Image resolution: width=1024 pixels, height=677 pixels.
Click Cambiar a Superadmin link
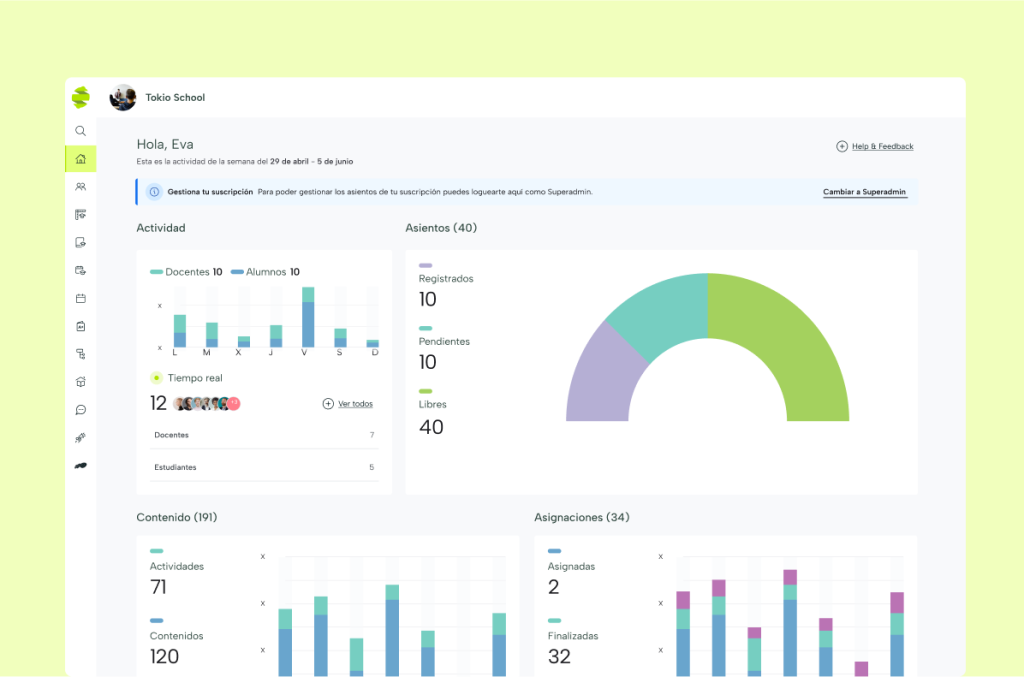(x=865, y=192)
